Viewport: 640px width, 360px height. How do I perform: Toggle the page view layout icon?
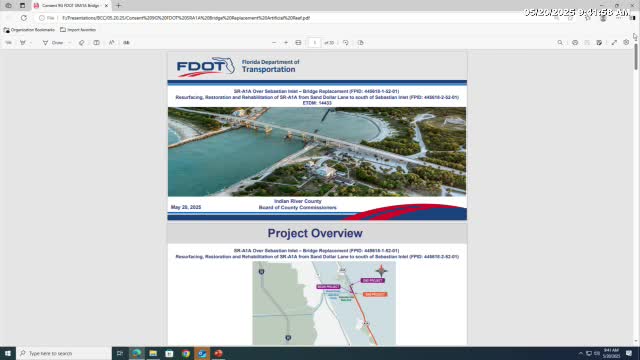pos(96,42)
